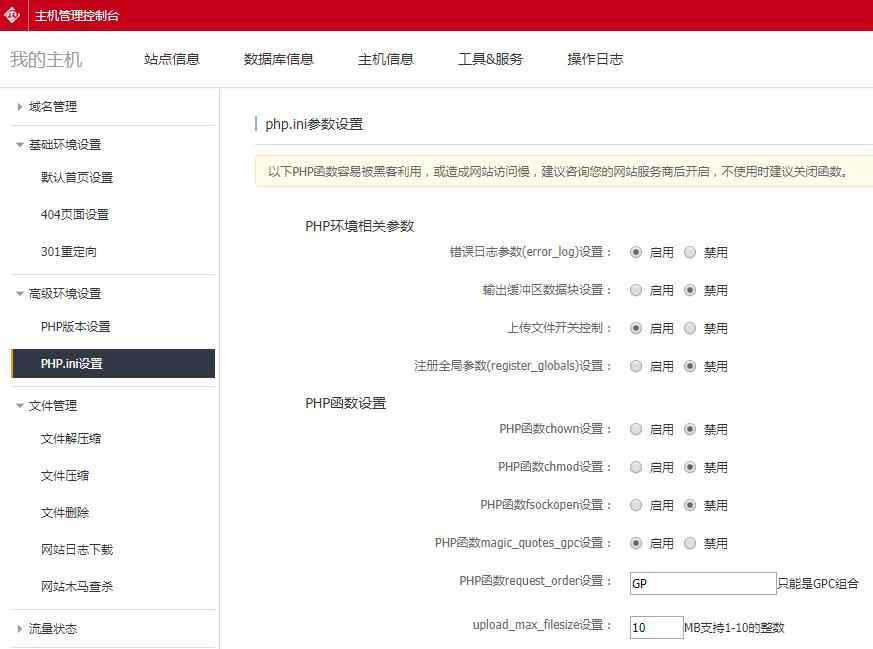Disable PHP函数fsockopen radio option
The height and width of the screenshot is (649, 873).
[x=690, y=505]
